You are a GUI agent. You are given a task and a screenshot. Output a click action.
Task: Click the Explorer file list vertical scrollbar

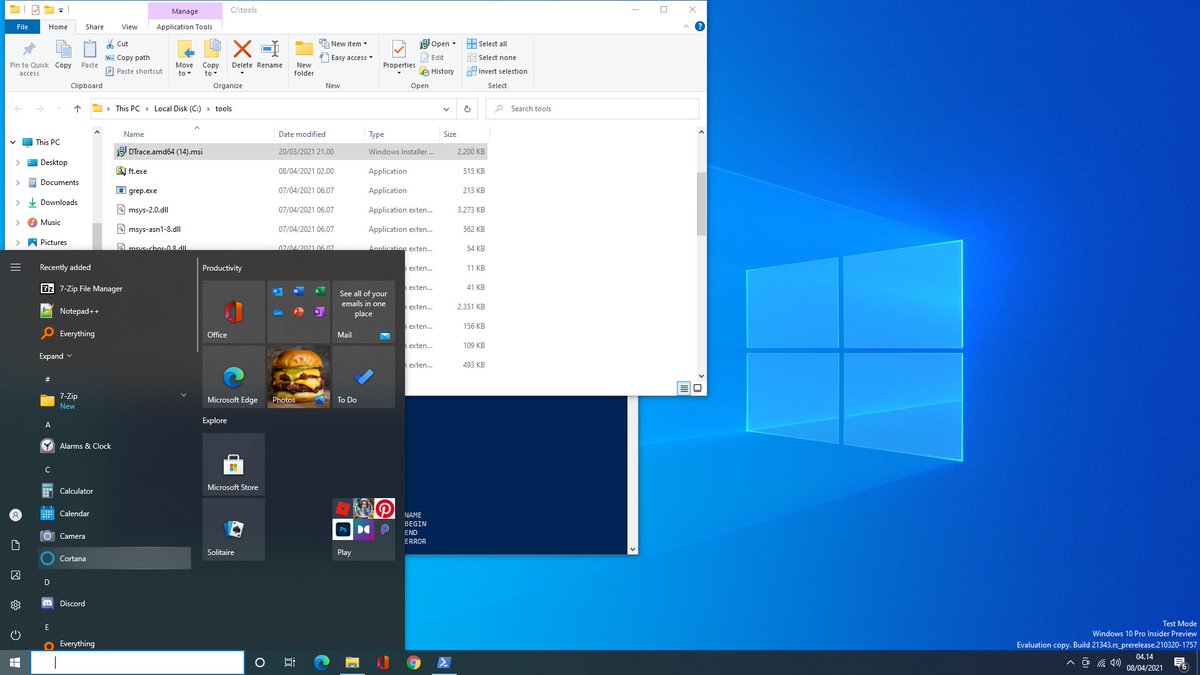coord(701,204)
